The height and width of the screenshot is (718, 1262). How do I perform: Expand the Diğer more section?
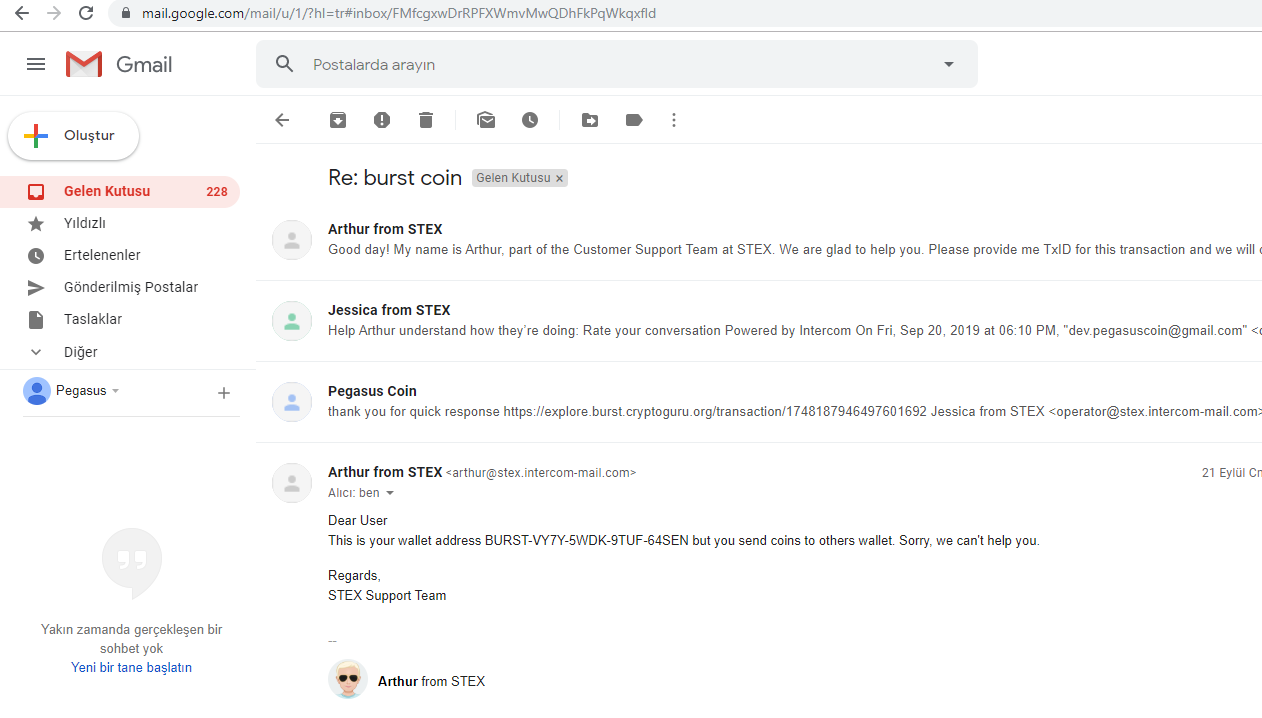[x=120, y=352]
